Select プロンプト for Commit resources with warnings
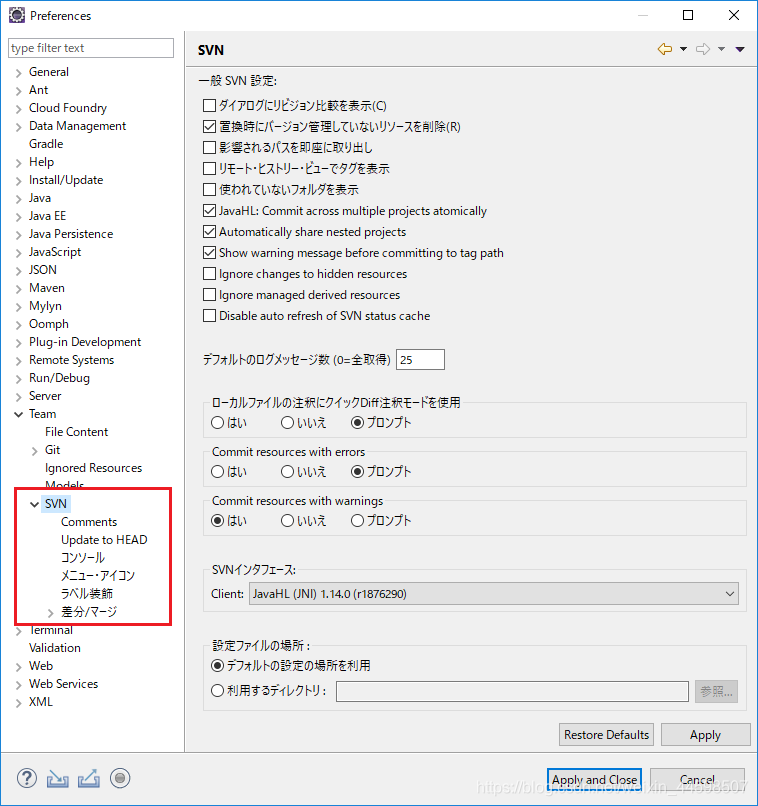This screenshot has height=806, width=758. 357,521
